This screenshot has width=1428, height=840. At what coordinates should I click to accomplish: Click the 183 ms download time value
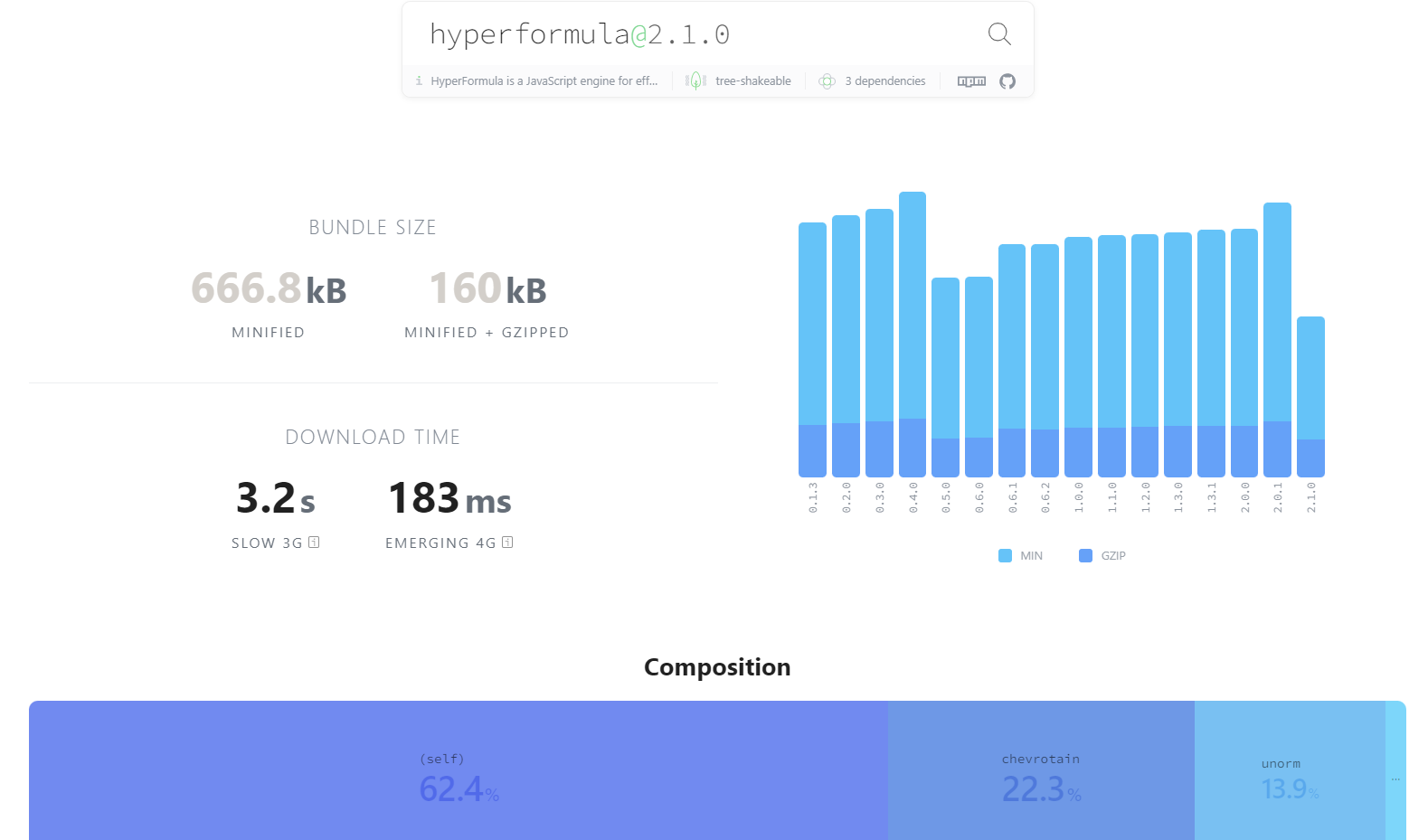449,498
